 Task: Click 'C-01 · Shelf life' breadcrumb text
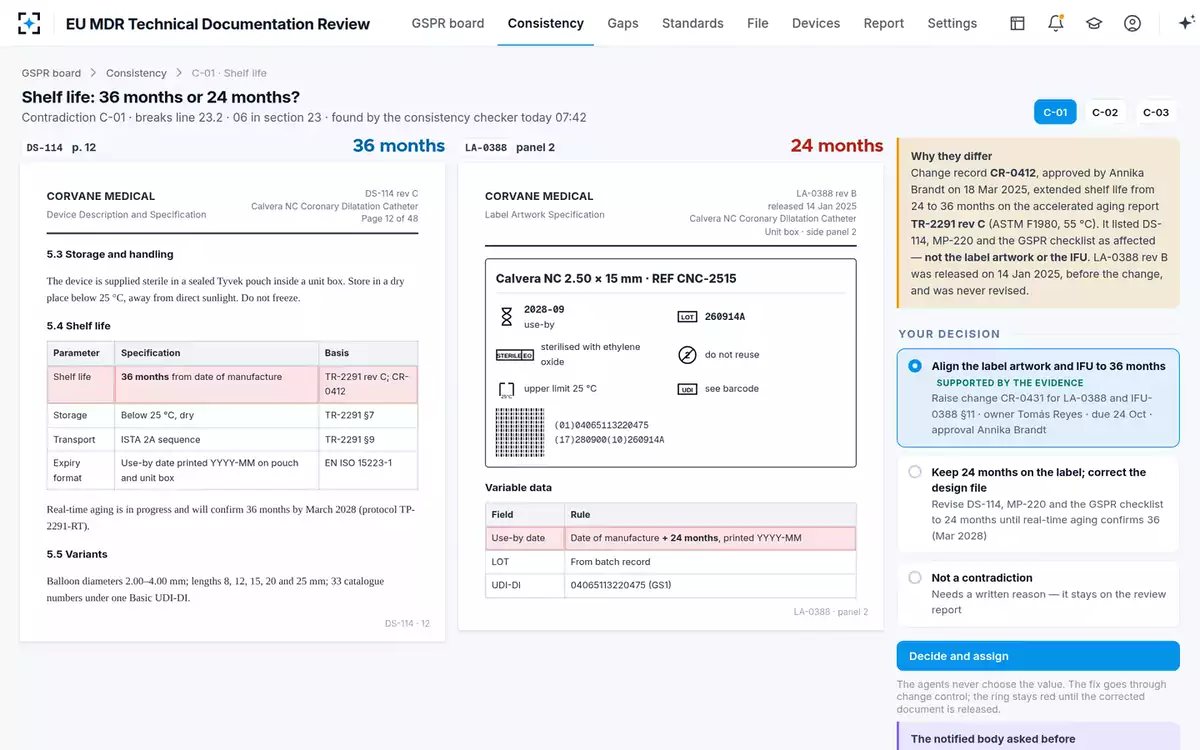tap(229, 73)
